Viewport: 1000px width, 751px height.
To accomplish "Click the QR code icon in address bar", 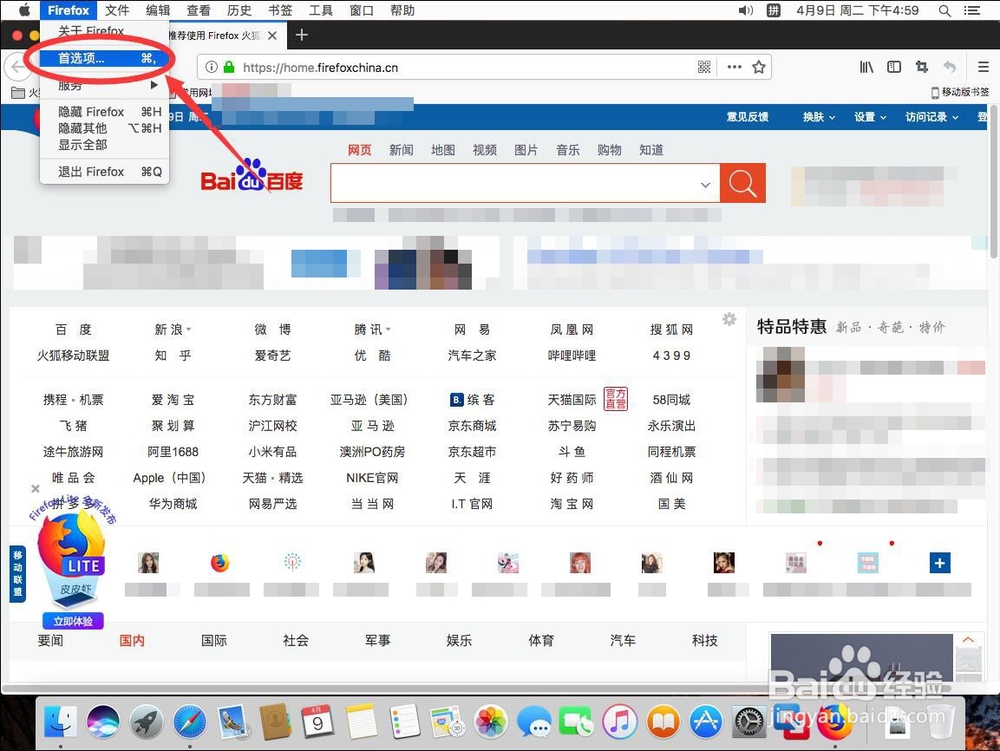I will (x=704, y=67).
